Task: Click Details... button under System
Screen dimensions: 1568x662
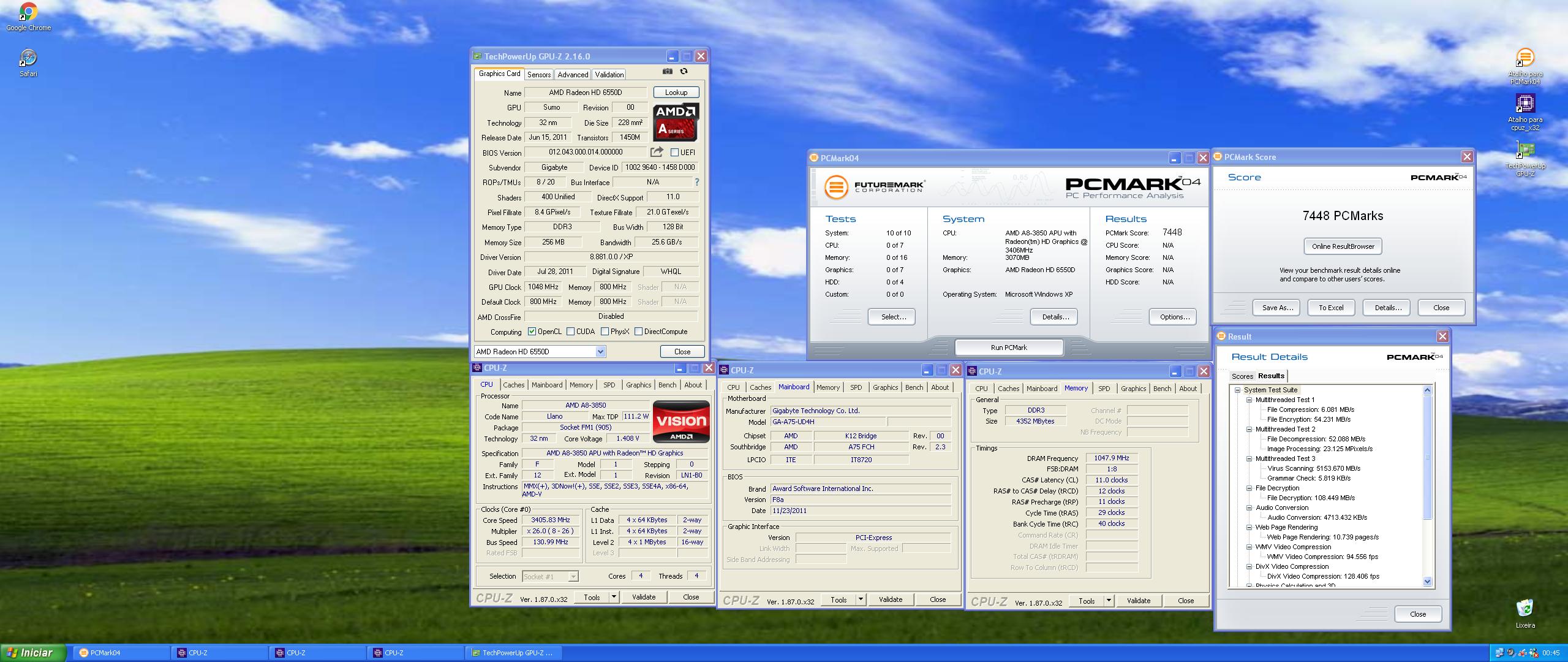Action: (1055, 317)
